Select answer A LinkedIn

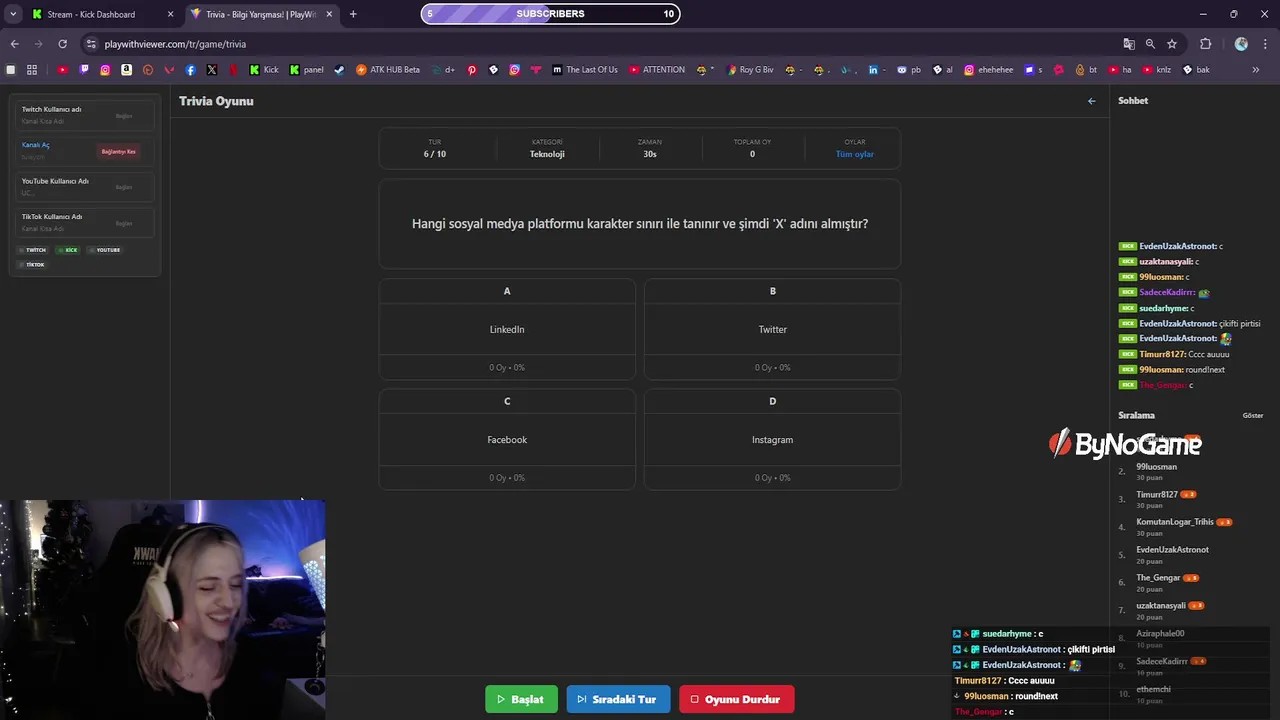click(x=507, y=329)
